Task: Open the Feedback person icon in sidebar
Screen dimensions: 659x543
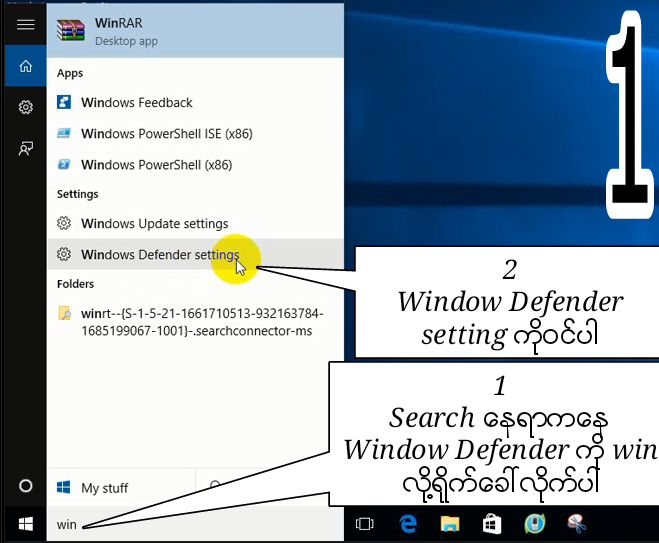Action: (x=26, y=148)
